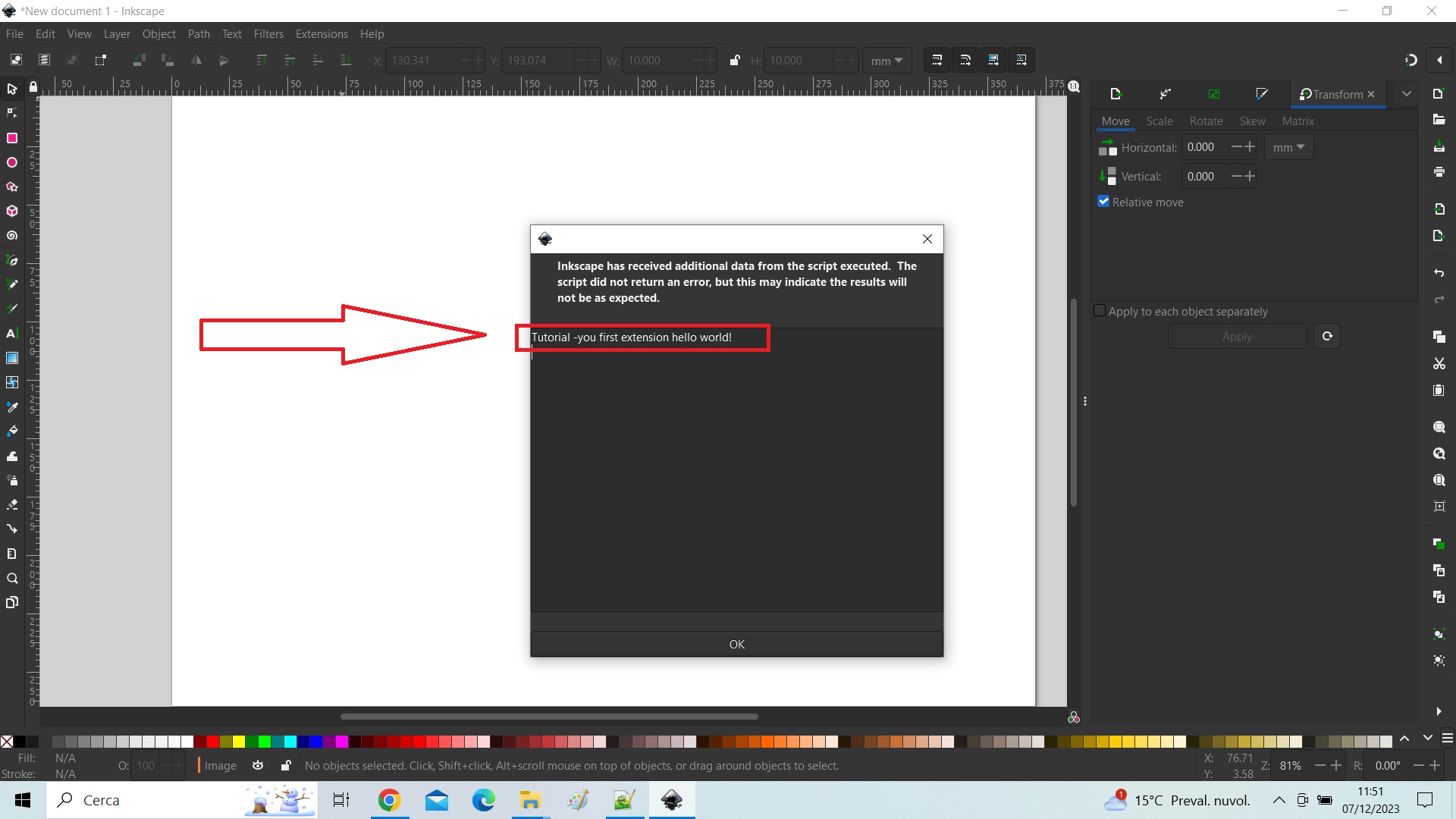Open Horizontal units dropdown in Transform panel

[x=1288, y=147]
